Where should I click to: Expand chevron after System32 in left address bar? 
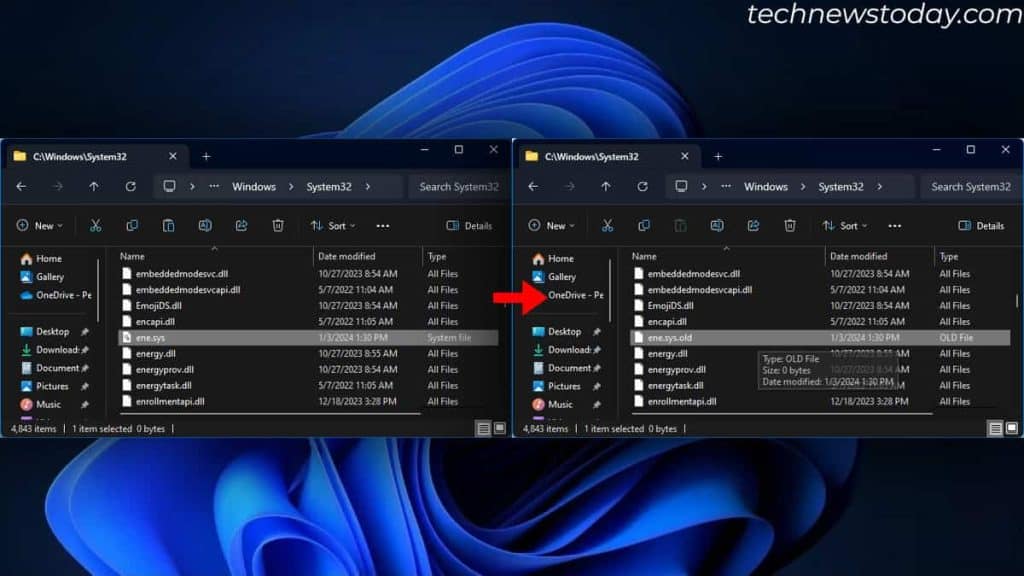click(x=368, y=187)
